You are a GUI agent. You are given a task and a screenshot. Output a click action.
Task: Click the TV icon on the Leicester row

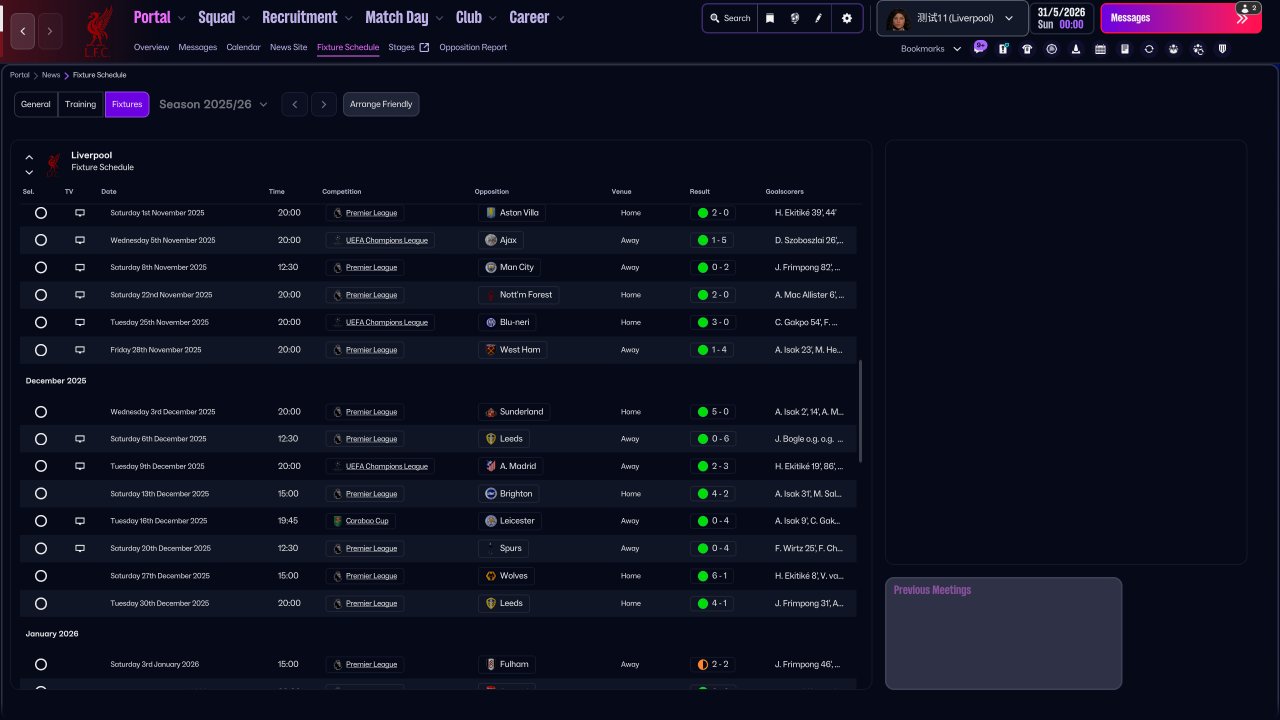[x=80, y=521]
